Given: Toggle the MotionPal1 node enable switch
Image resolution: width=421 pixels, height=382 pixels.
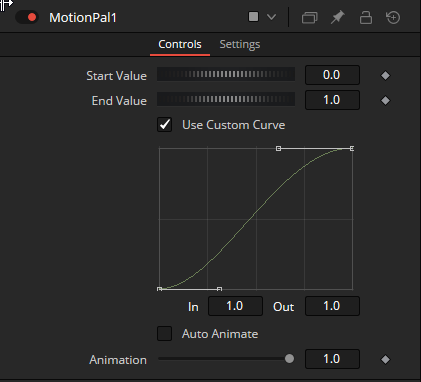Looking at the screenshot, I should pos(27,17).
